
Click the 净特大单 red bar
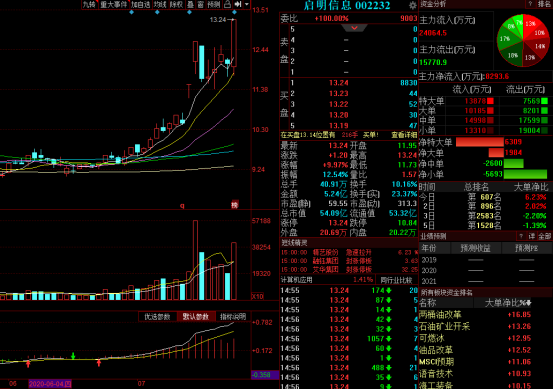479,142
